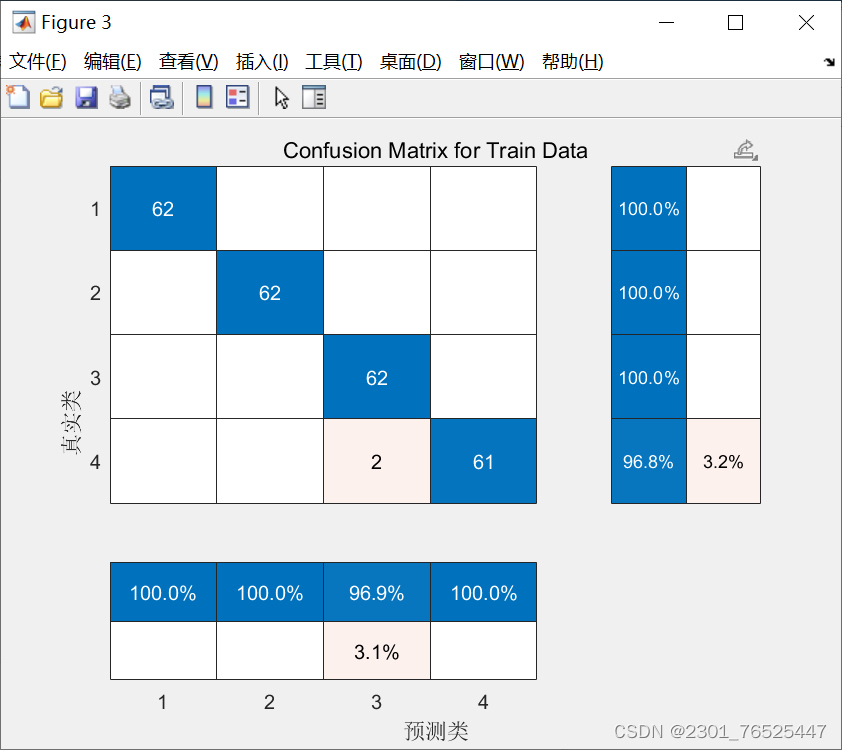842x750 pixels.
Task: Open the export icon's dropdown arrow
Action: (x=754, y=158)
